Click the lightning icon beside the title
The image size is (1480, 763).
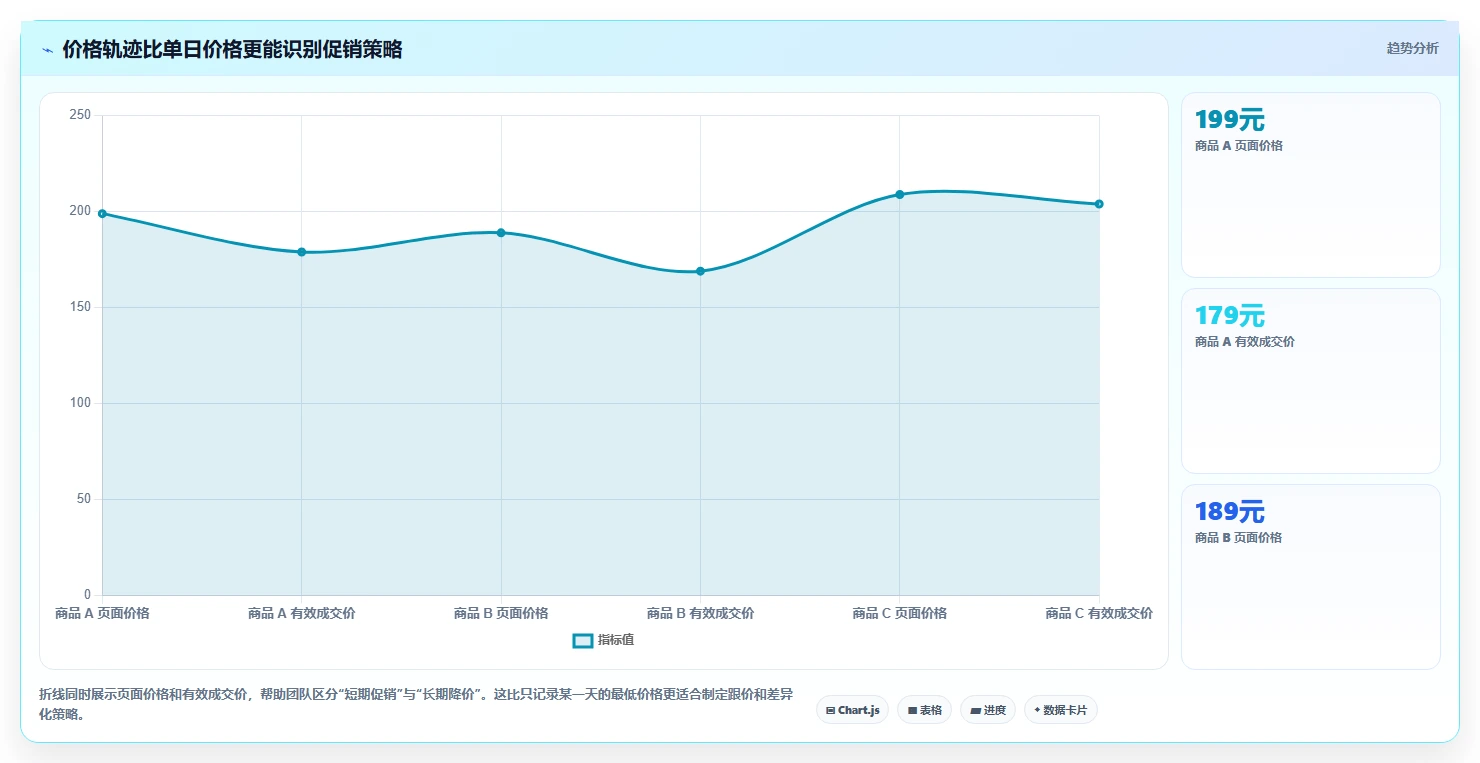(48, 50)
